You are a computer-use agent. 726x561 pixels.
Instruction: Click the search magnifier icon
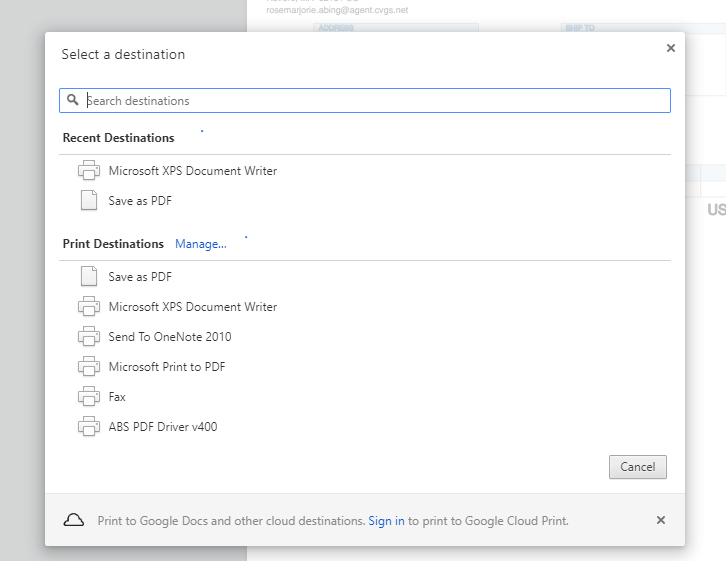73,100
